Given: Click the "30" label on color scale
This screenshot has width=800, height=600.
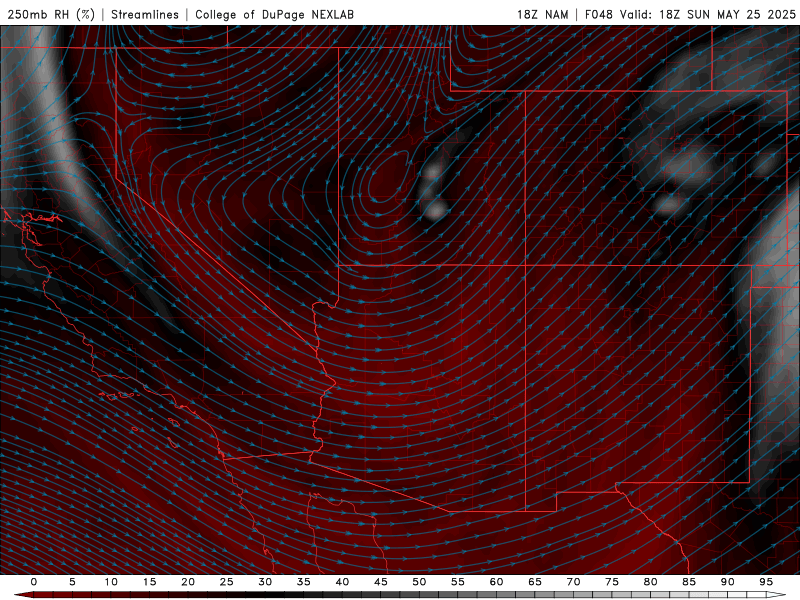Looking at the screenshot, I should (x=265, y=582).
